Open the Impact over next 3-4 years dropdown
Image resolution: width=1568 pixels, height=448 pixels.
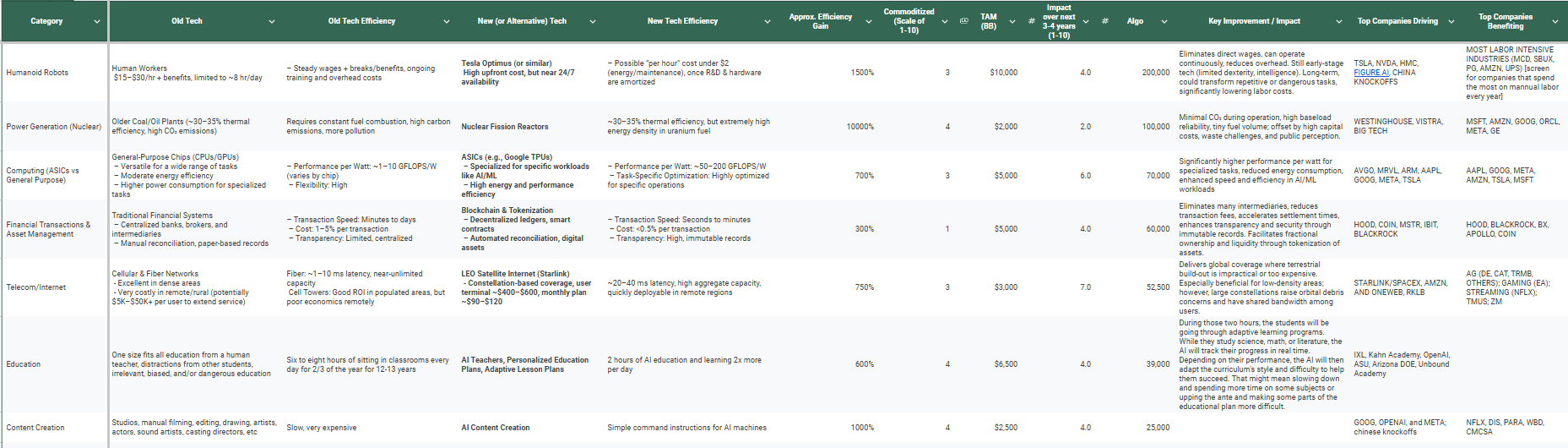pos(1086,21)
